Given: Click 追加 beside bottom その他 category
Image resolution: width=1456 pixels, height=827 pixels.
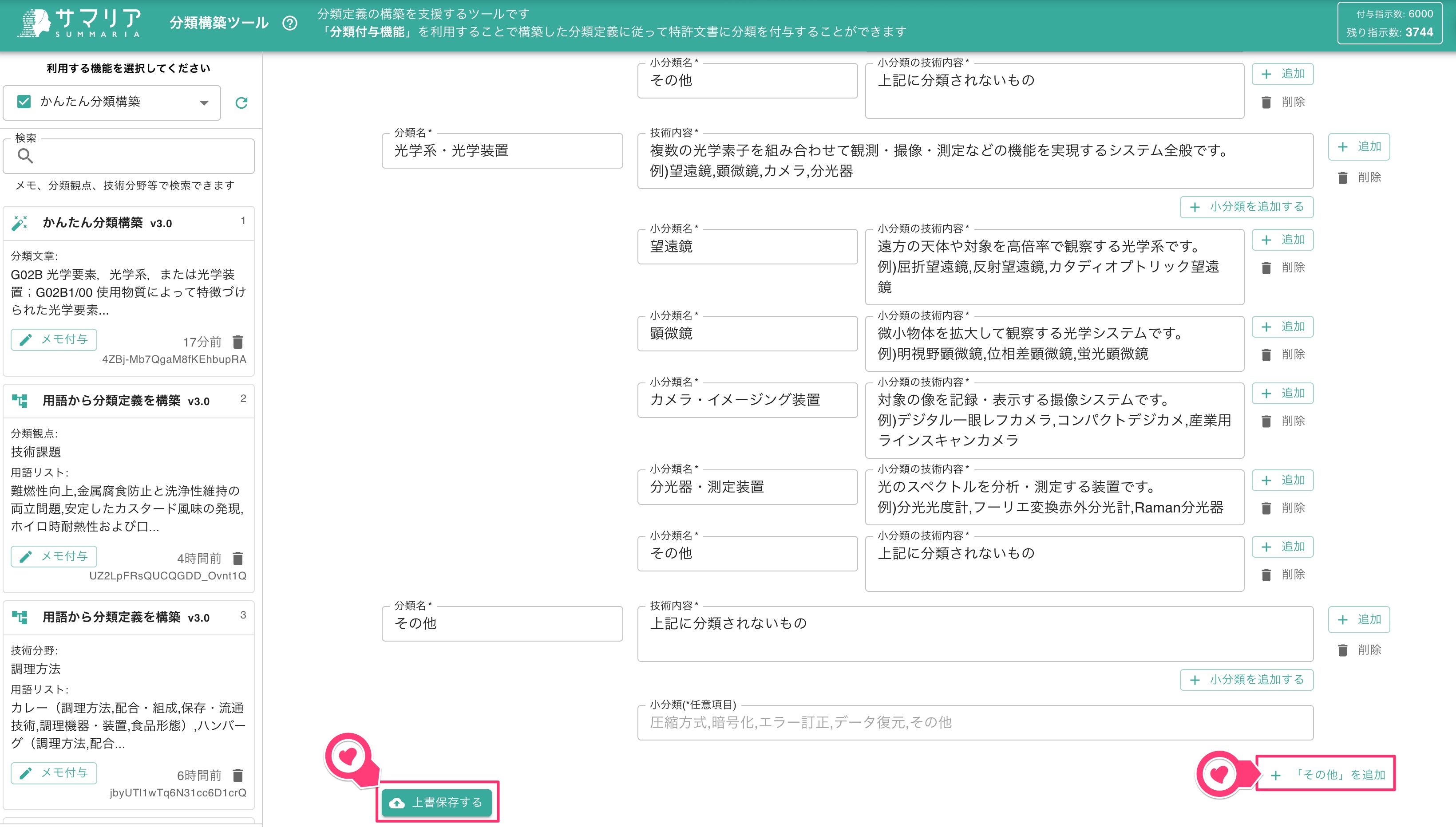Looking at the screenshot, I should click(x=1359, y=620).
